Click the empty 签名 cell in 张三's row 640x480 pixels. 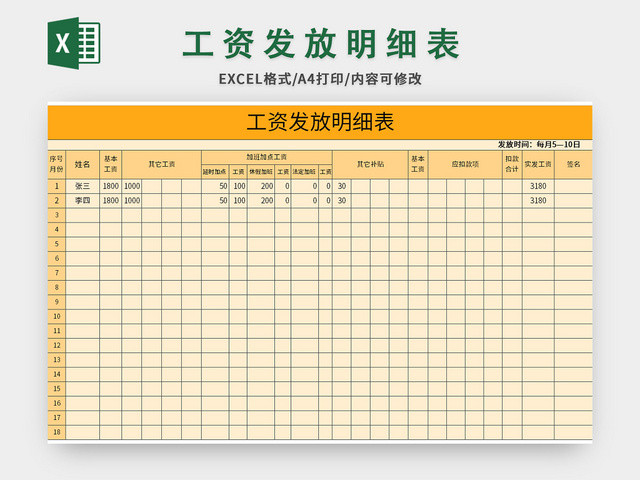pos(573,186)
